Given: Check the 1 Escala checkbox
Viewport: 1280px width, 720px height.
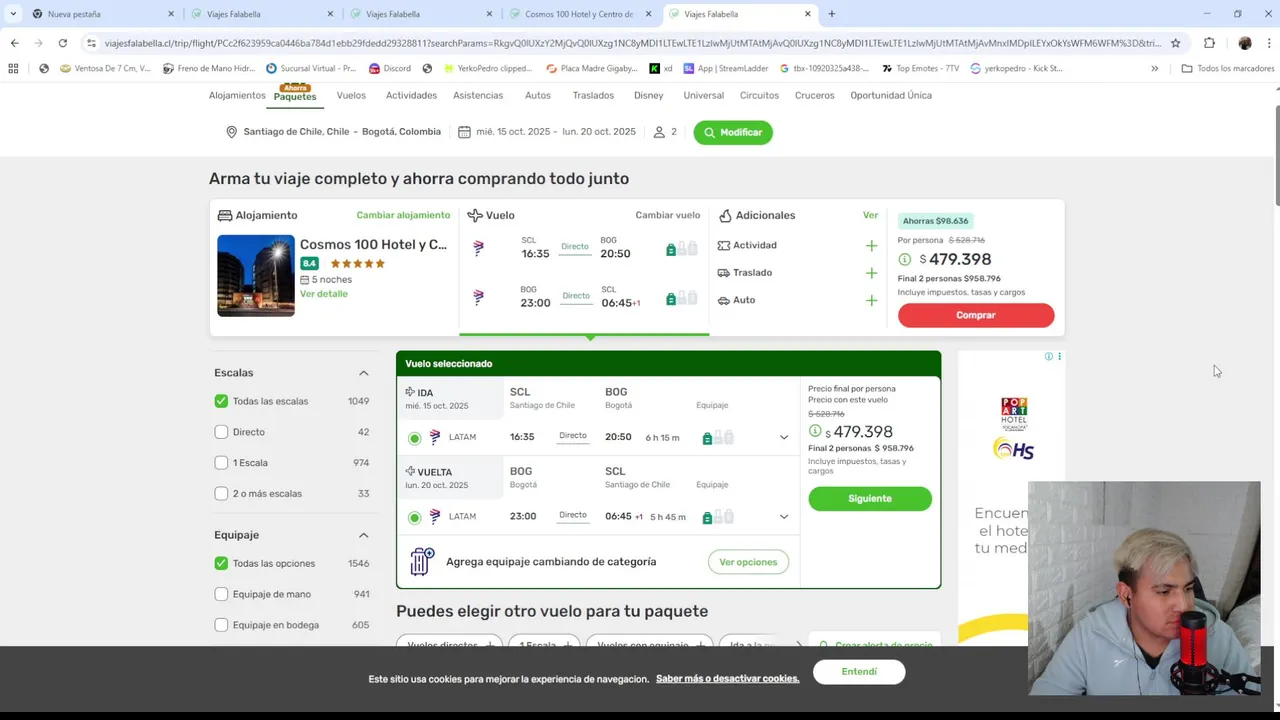Looking at the screenshot, I should tap(221, 463).
